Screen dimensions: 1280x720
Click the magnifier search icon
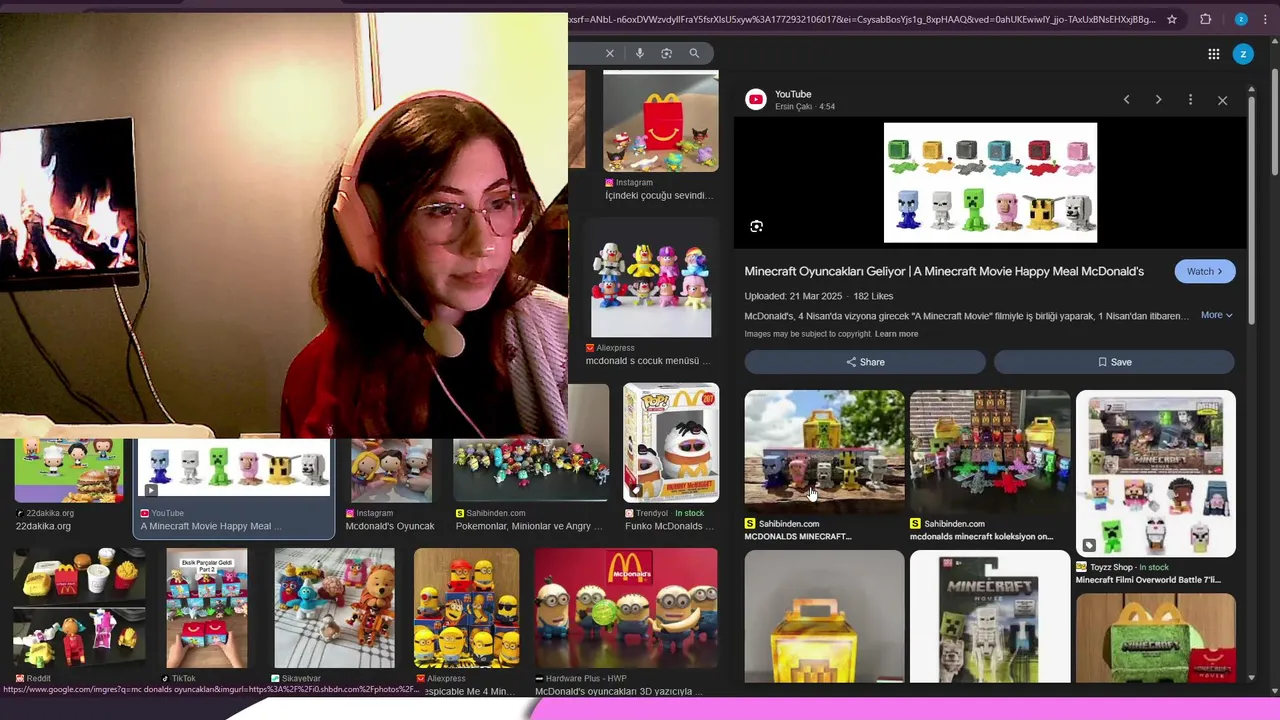coord(695,53)
